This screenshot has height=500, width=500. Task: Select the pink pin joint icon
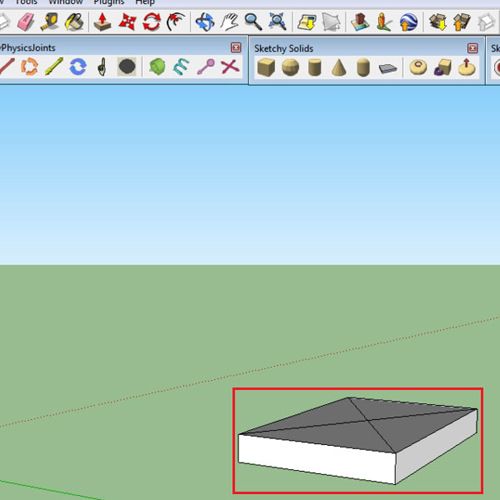pos(206,66)
